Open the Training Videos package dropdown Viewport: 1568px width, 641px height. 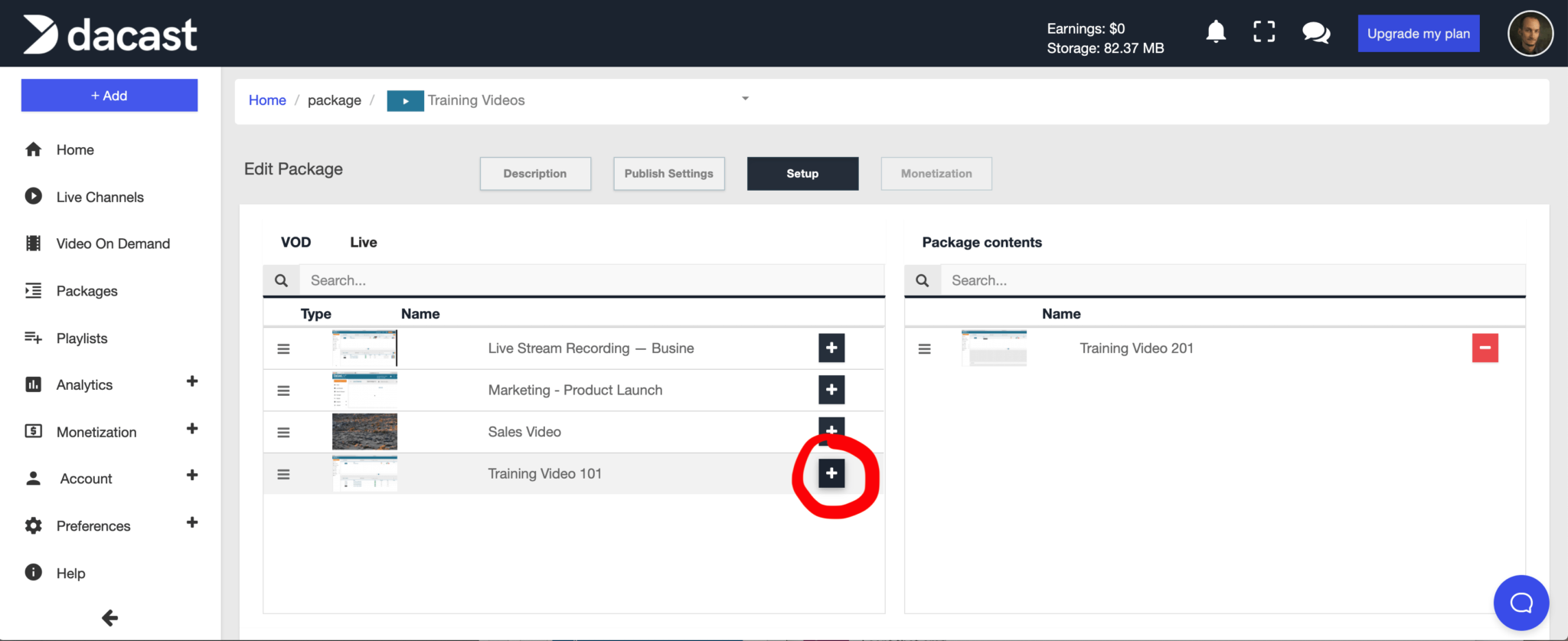(x=745, y=99)
